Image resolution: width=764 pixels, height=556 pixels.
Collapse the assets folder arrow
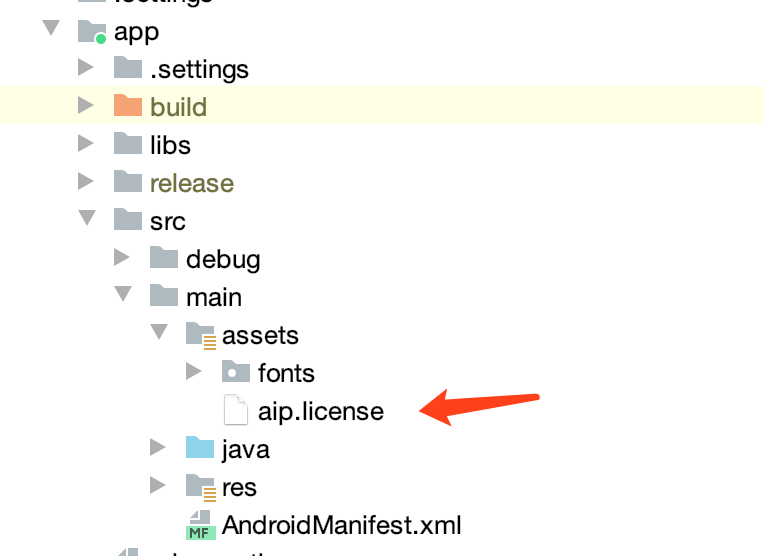pos(159,332)
